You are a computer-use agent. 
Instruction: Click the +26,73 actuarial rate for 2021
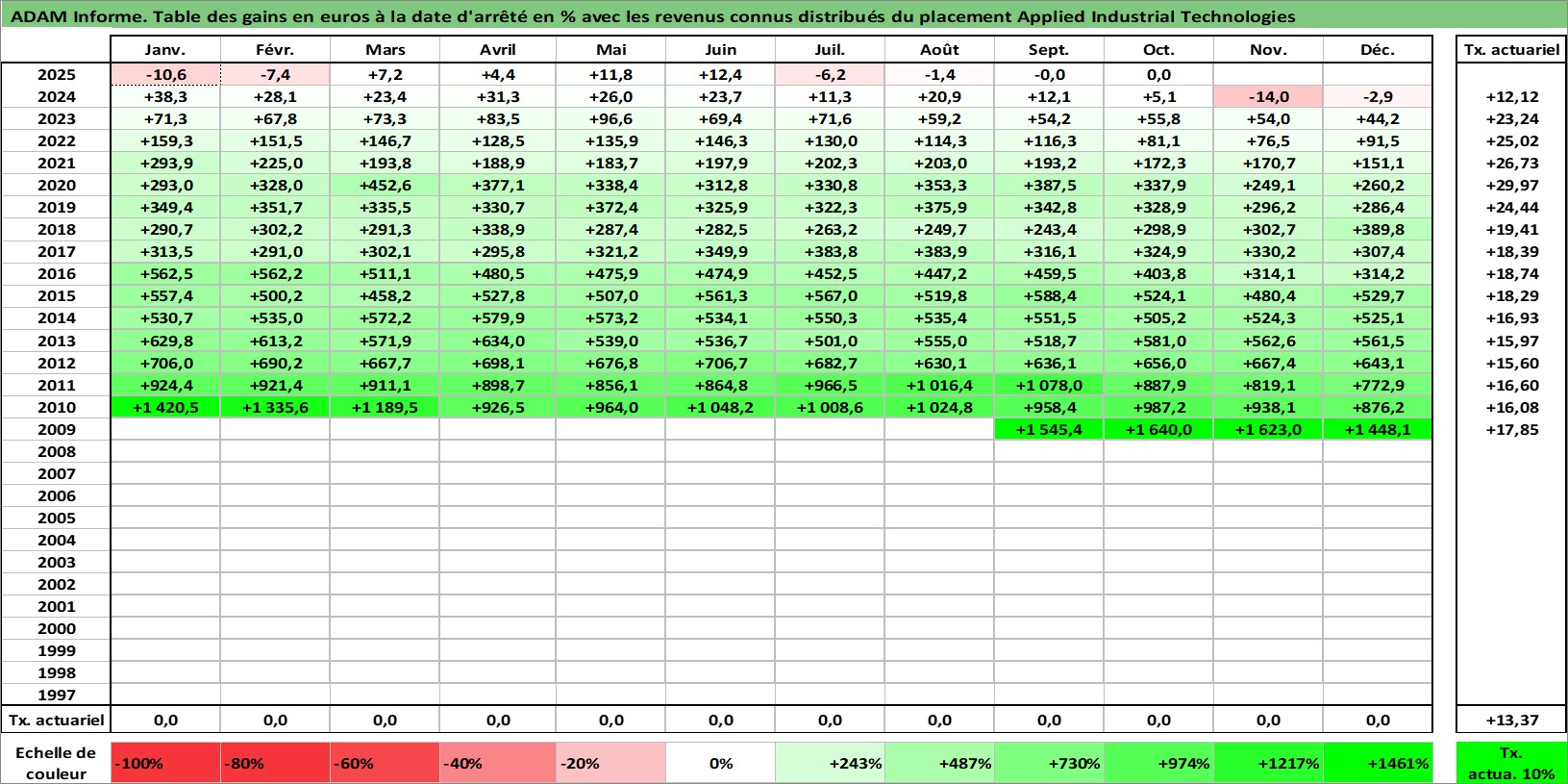(1511, 163)
